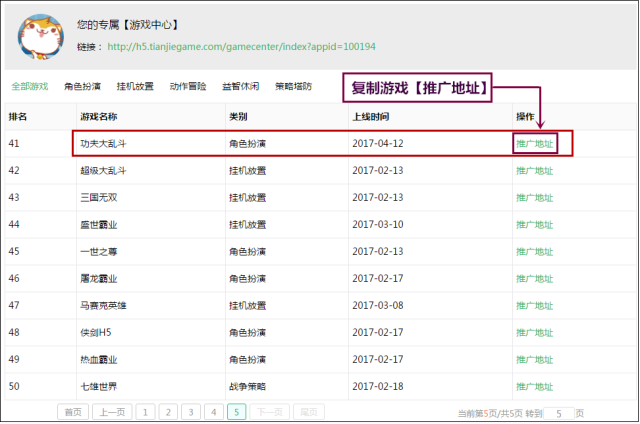640x424 pixels.
Task: Click 推广地址 for 七雄世界
Action: (x=535, y=386)
